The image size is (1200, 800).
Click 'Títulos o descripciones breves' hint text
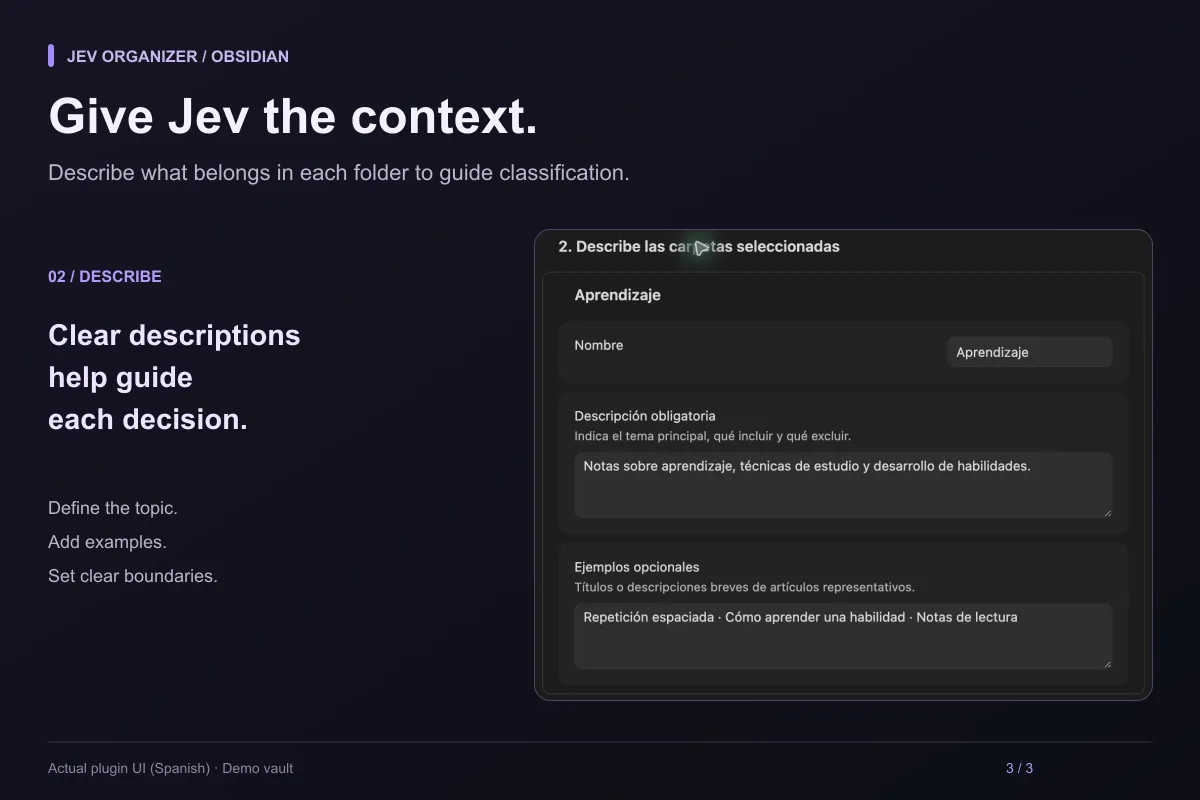[744, 587]
